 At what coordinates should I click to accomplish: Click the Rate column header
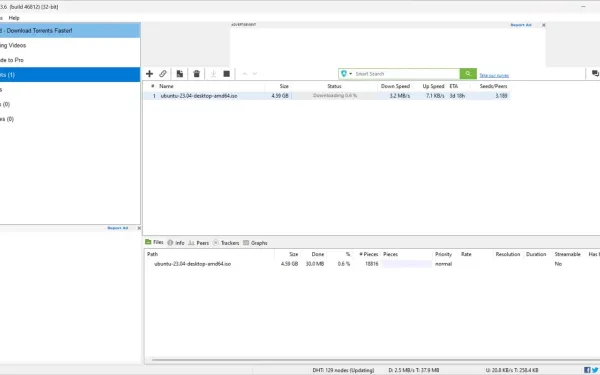[466, 254]
